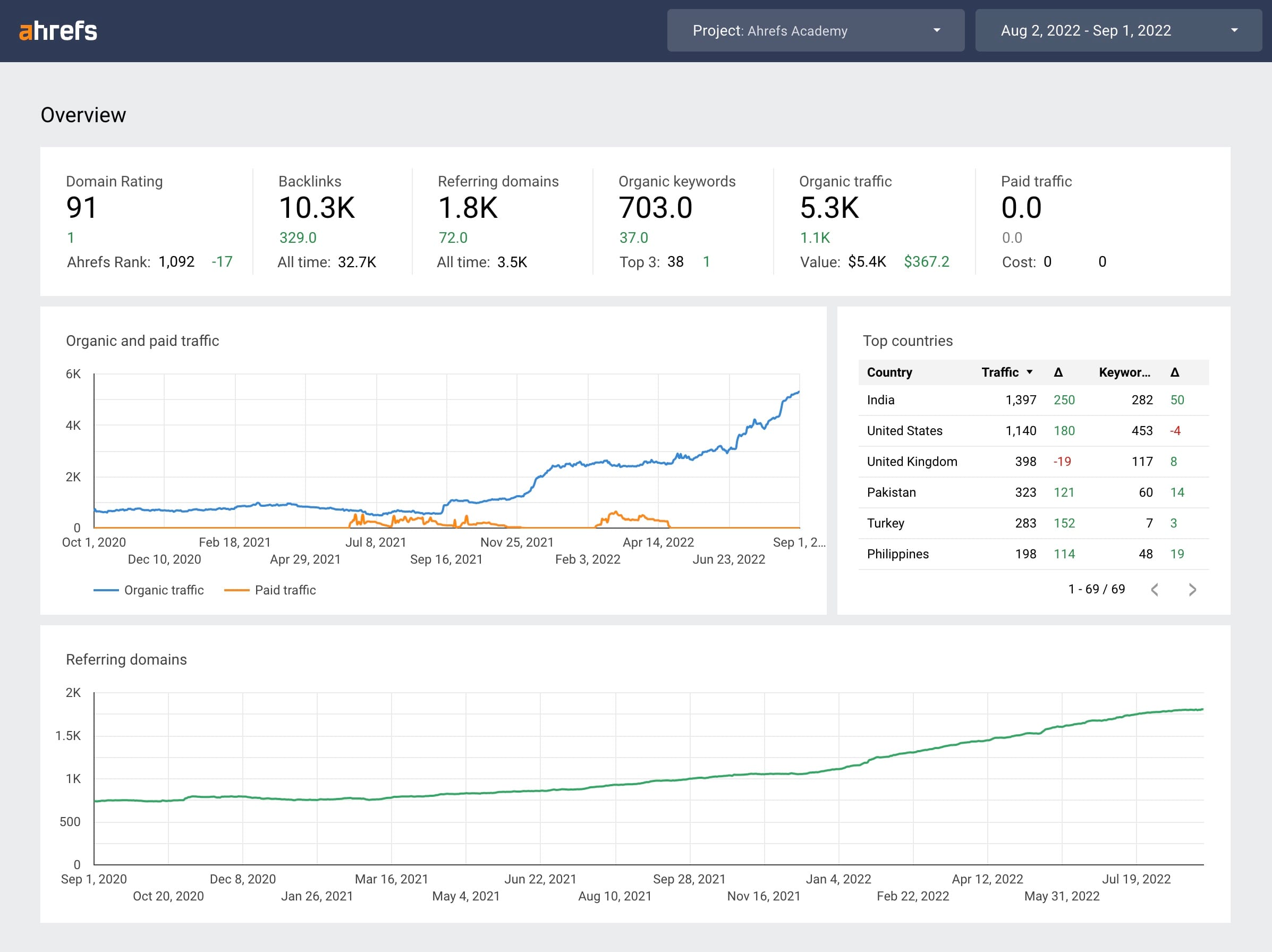Open the Project Ahrefs Academy dropdown
This screenshot has width=1272, height=952.
tap(815, 30)
